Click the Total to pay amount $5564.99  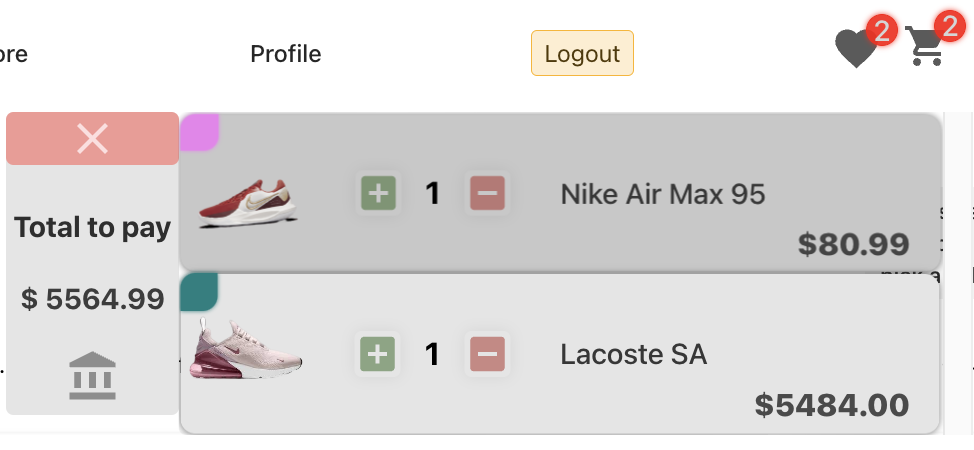pos(92,298)
